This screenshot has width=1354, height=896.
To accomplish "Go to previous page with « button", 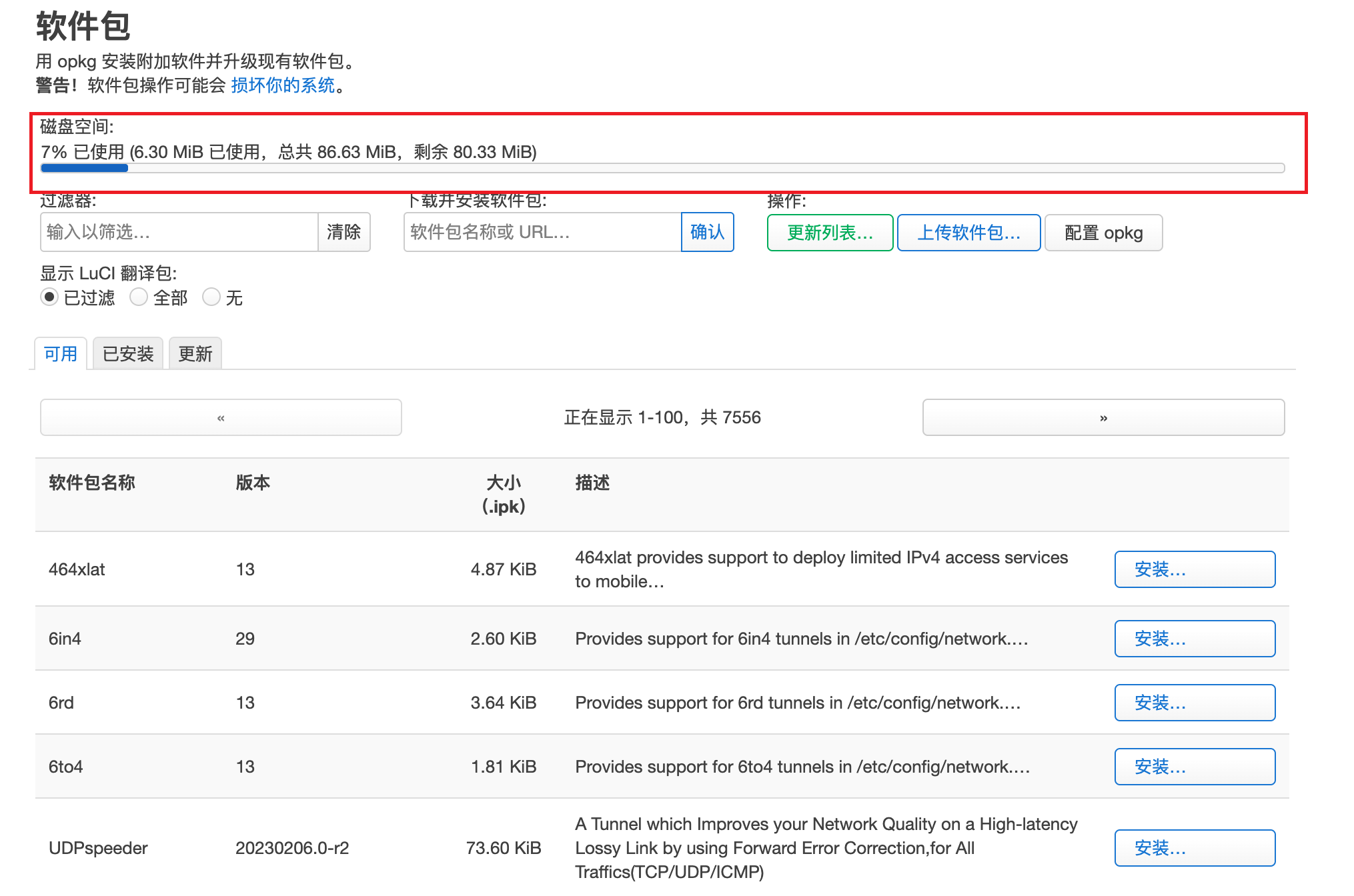I will (x=221, y=417).
